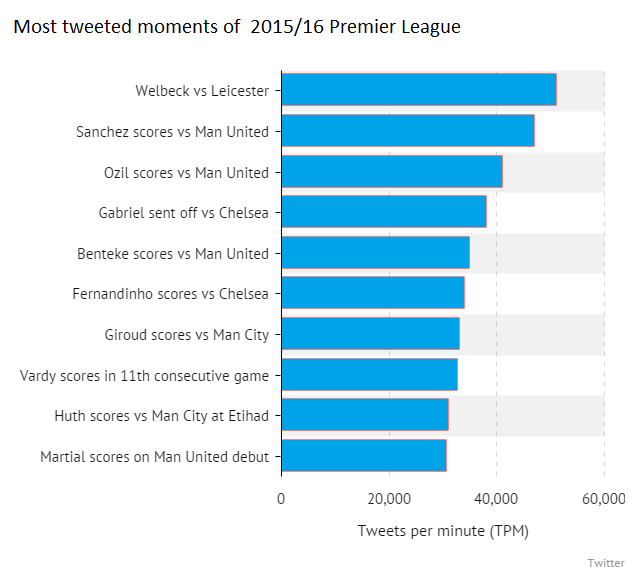Click the Benteke scores vs Man United bar
Screen dimensions: 635x573
point(375,253)
